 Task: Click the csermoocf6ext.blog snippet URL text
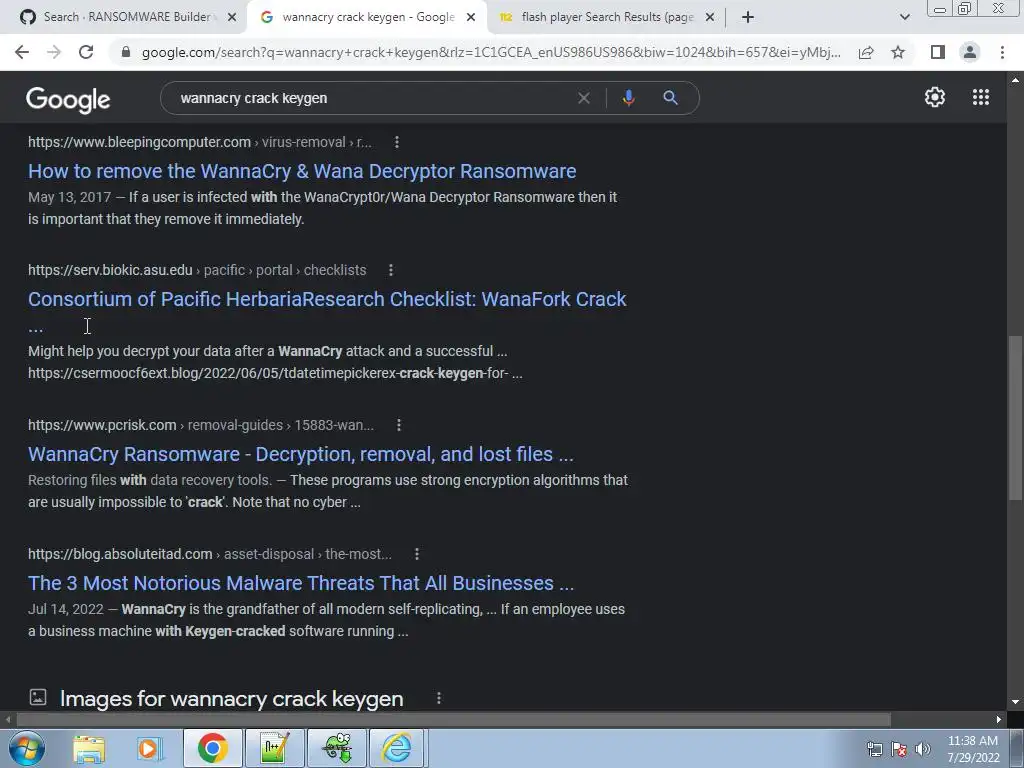click(275, 373)
